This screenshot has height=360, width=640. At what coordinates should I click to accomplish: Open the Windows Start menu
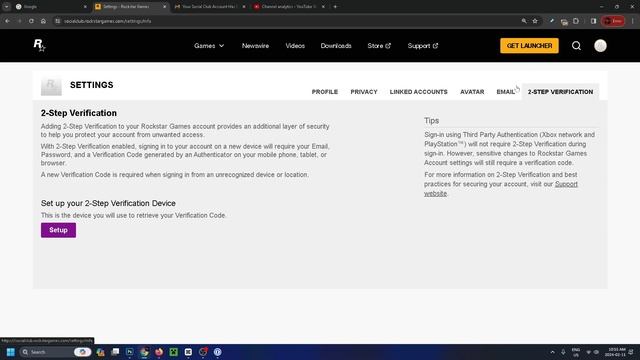11,352
